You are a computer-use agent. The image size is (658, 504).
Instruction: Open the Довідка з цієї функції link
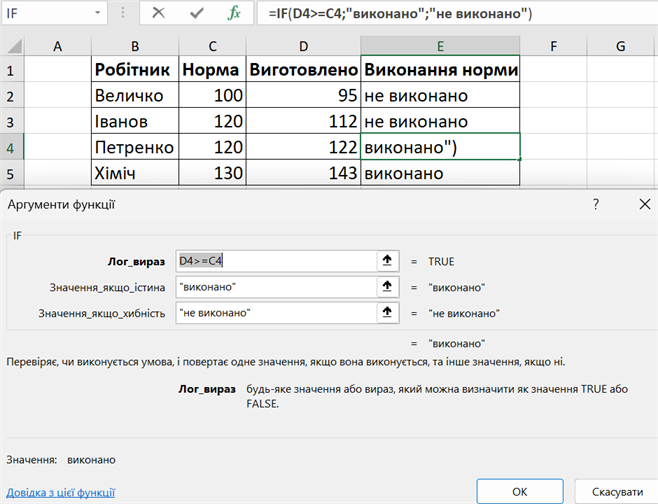(61, 492)
